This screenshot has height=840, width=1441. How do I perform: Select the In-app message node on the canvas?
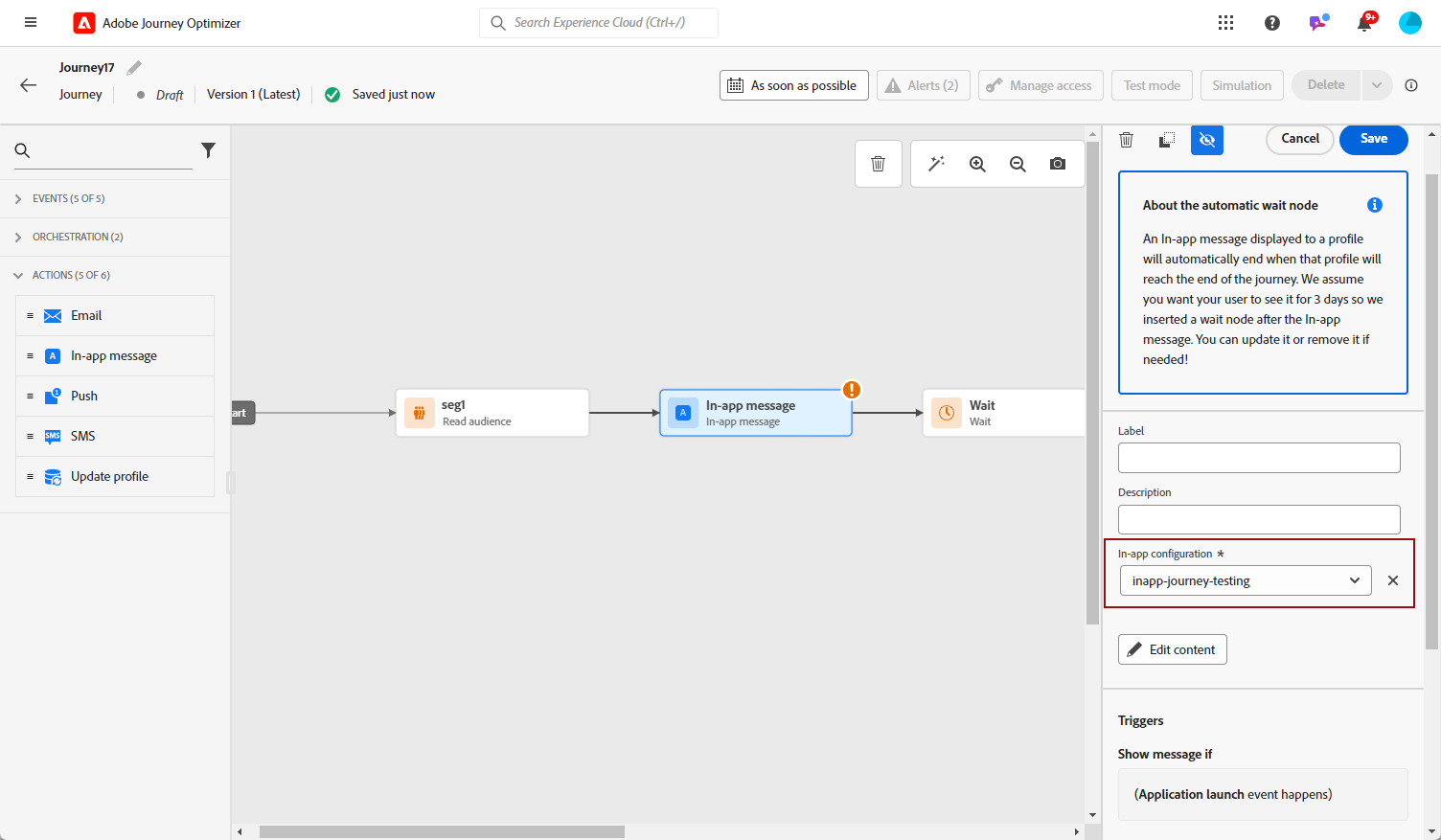tap(756, 413)
